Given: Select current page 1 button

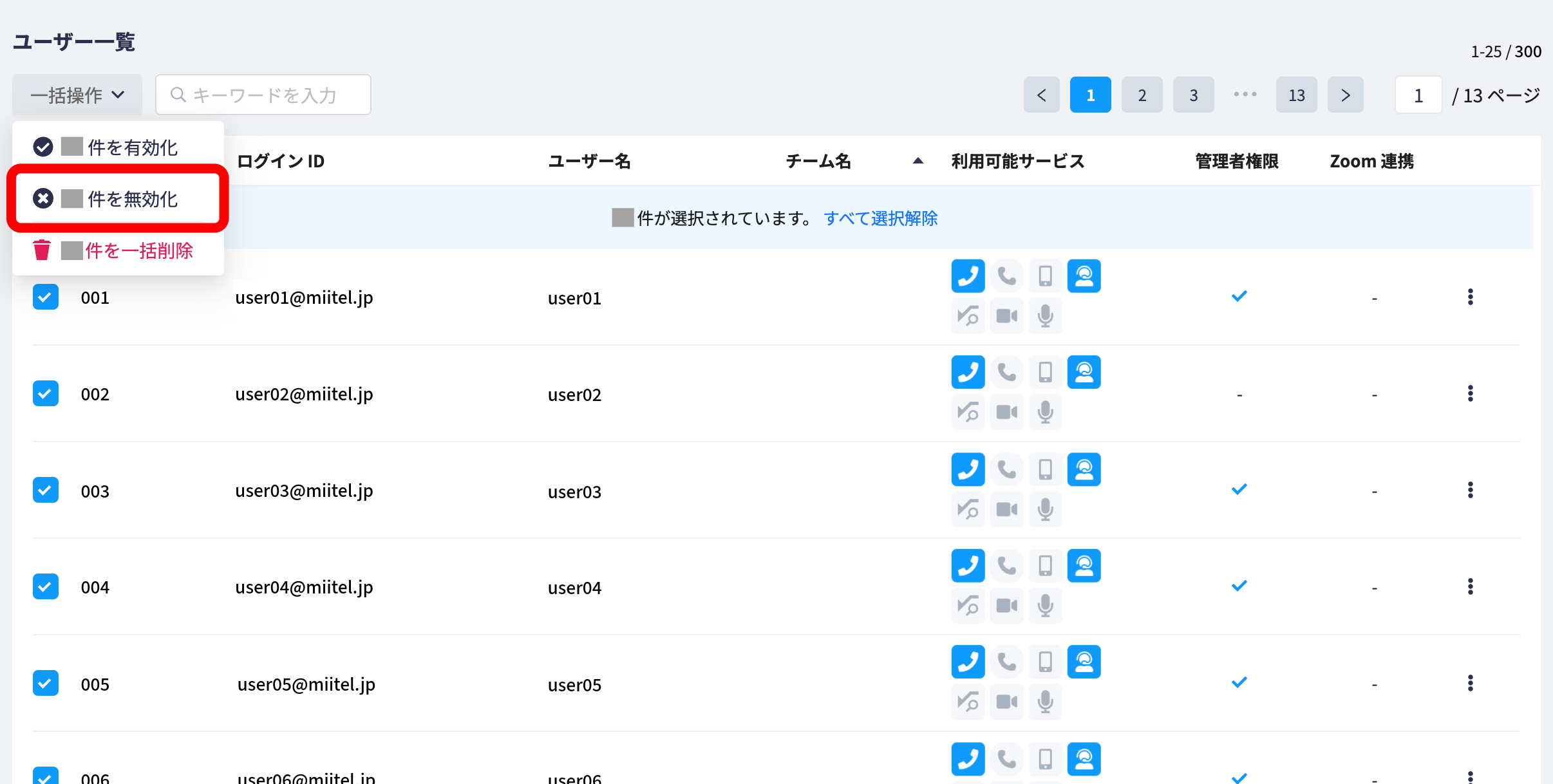Looking at the screenshot, I should click(1090, 95).
